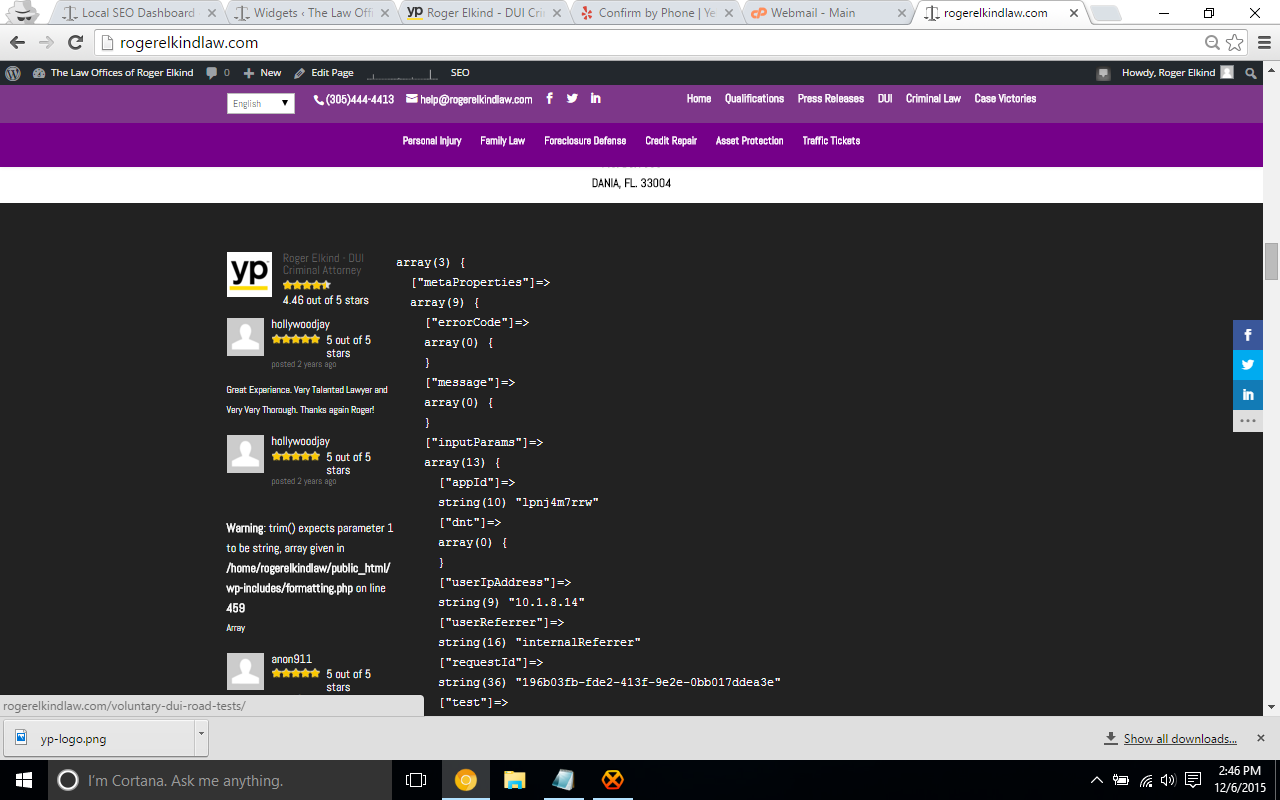Open the English language dropdown
This screenshot has height=800, width=1280.
click(261, 103)
